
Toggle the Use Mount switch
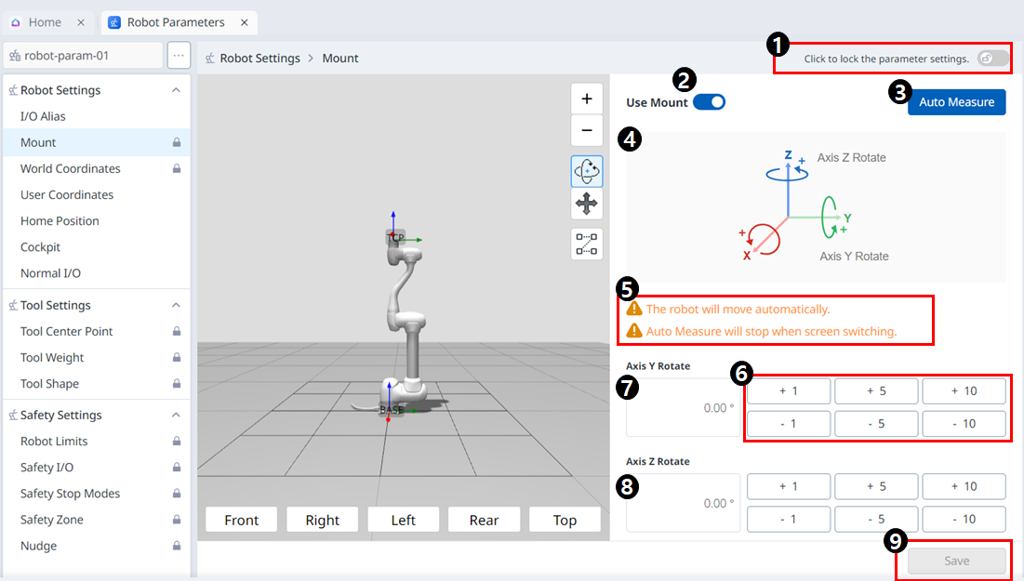pyautogui.click(x=708, y=102)
